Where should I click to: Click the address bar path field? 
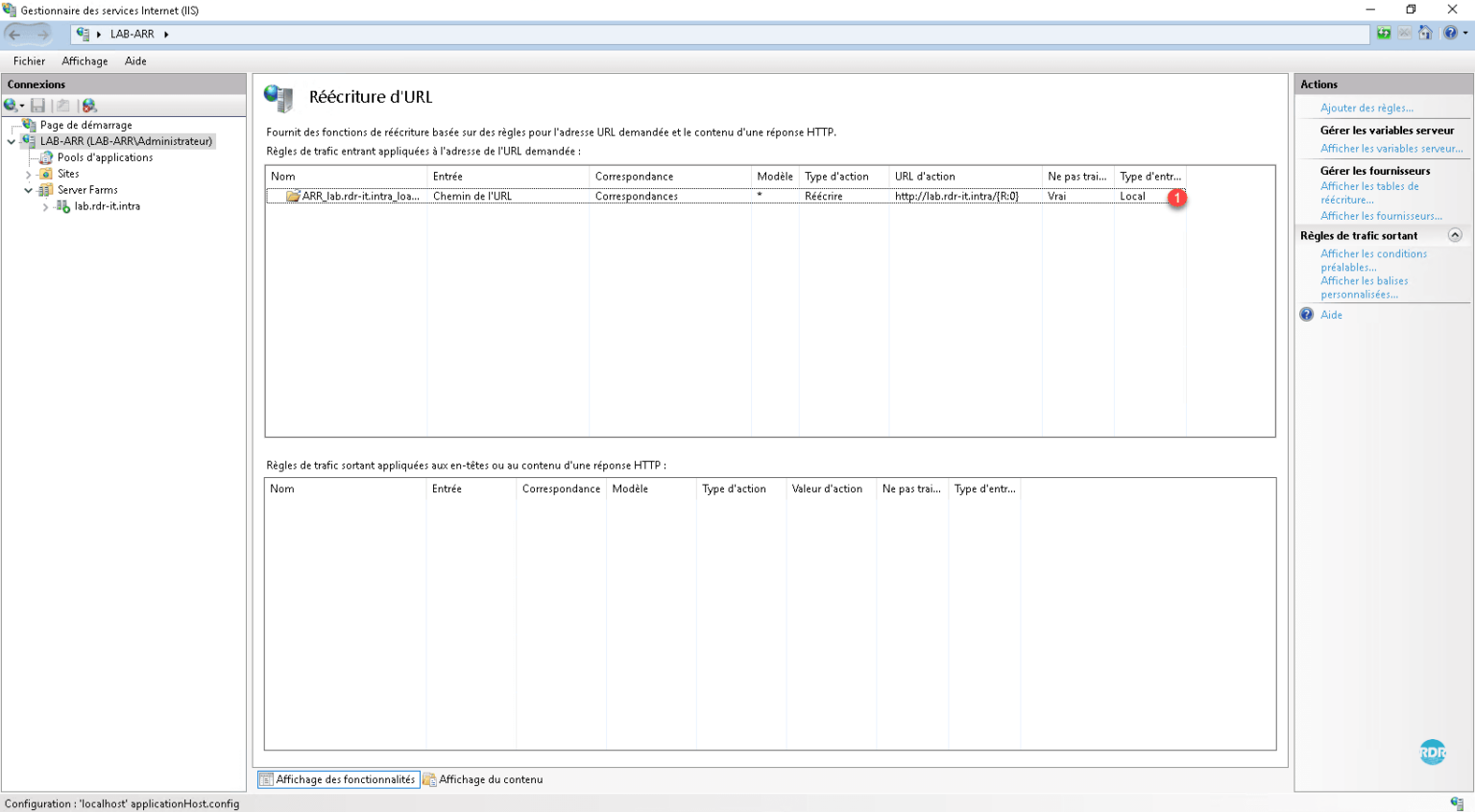720,34
